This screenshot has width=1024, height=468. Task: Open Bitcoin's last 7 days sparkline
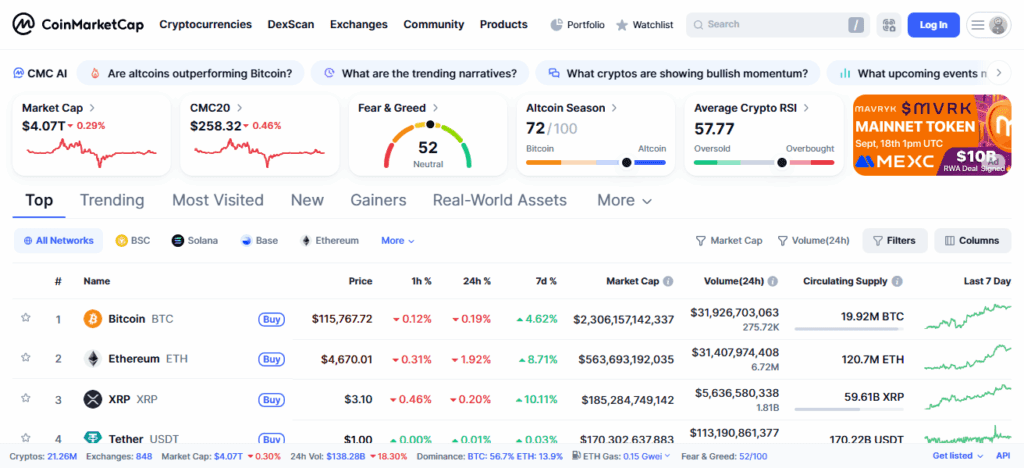(968, 317)
